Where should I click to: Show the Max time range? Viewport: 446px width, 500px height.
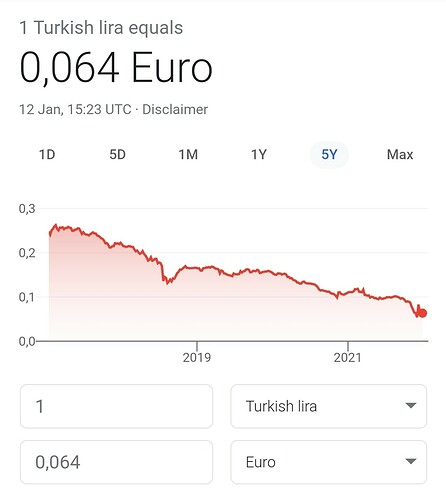point(400,155)
